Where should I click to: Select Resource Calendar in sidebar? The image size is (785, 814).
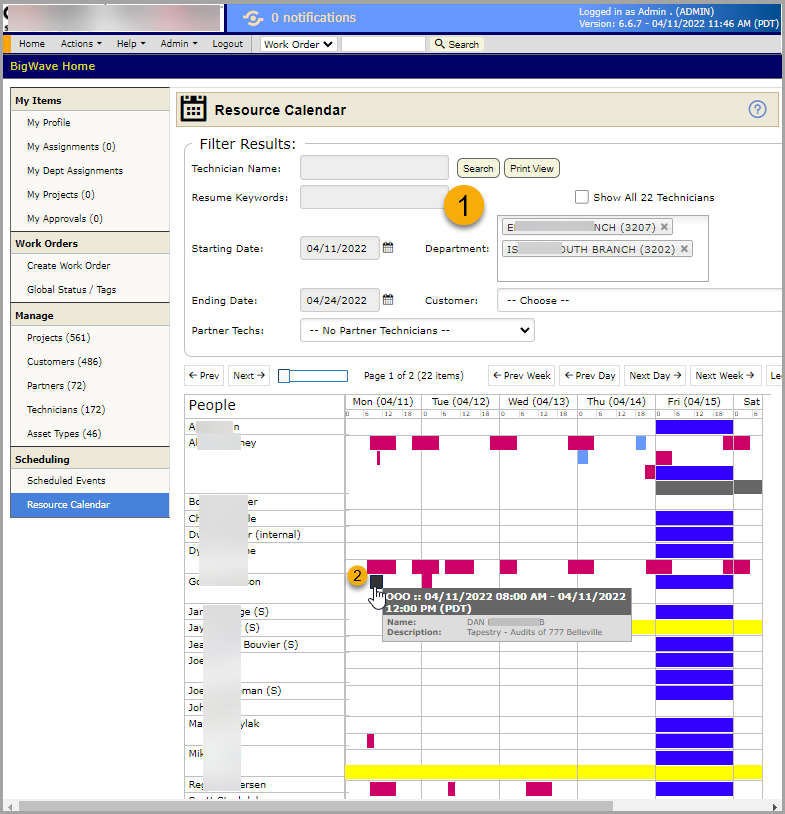(x=90, y=505)
